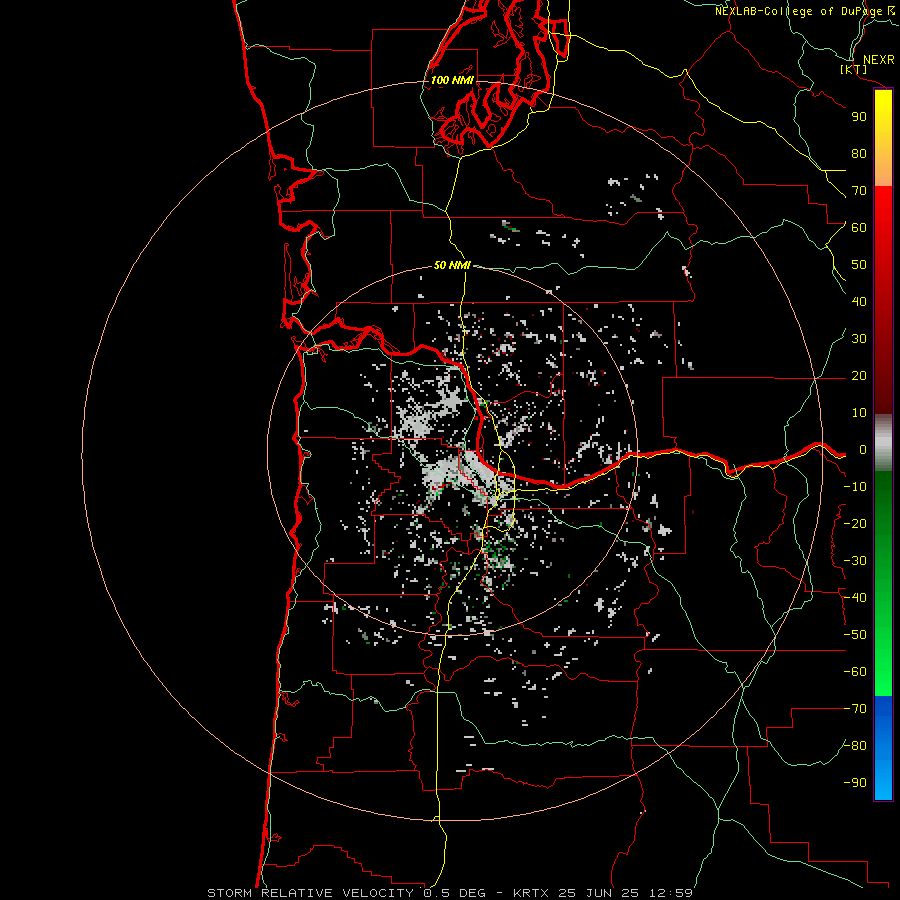Click the -40 value on the velocity scale
900x900 pixels.
tap(855, 598)
